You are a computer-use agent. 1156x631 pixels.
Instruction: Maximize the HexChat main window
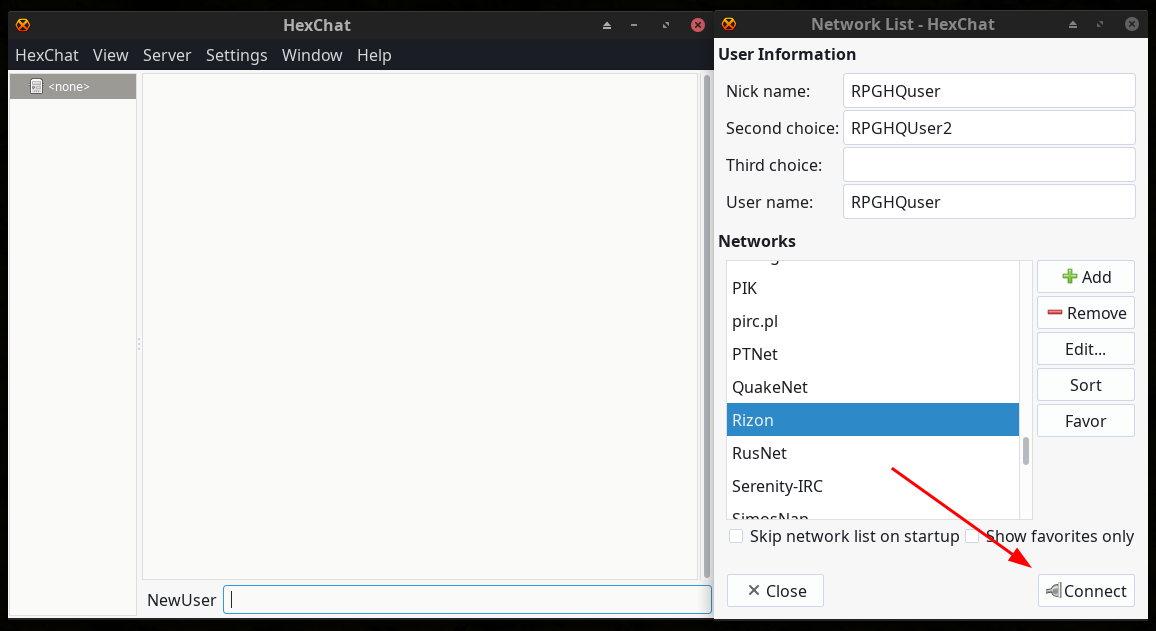point(666,25)
